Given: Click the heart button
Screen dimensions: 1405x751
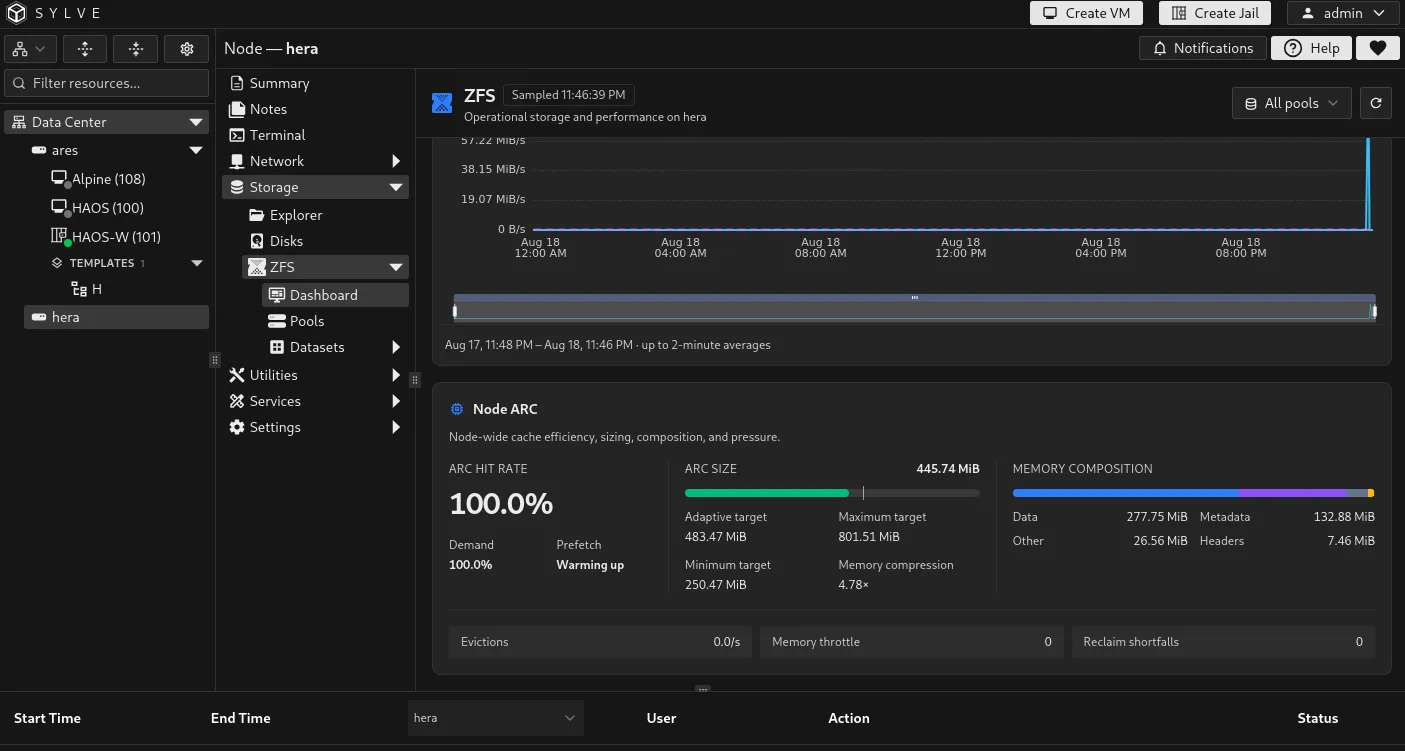Looking at the screenshot, I should click(x=1378, y=48).
